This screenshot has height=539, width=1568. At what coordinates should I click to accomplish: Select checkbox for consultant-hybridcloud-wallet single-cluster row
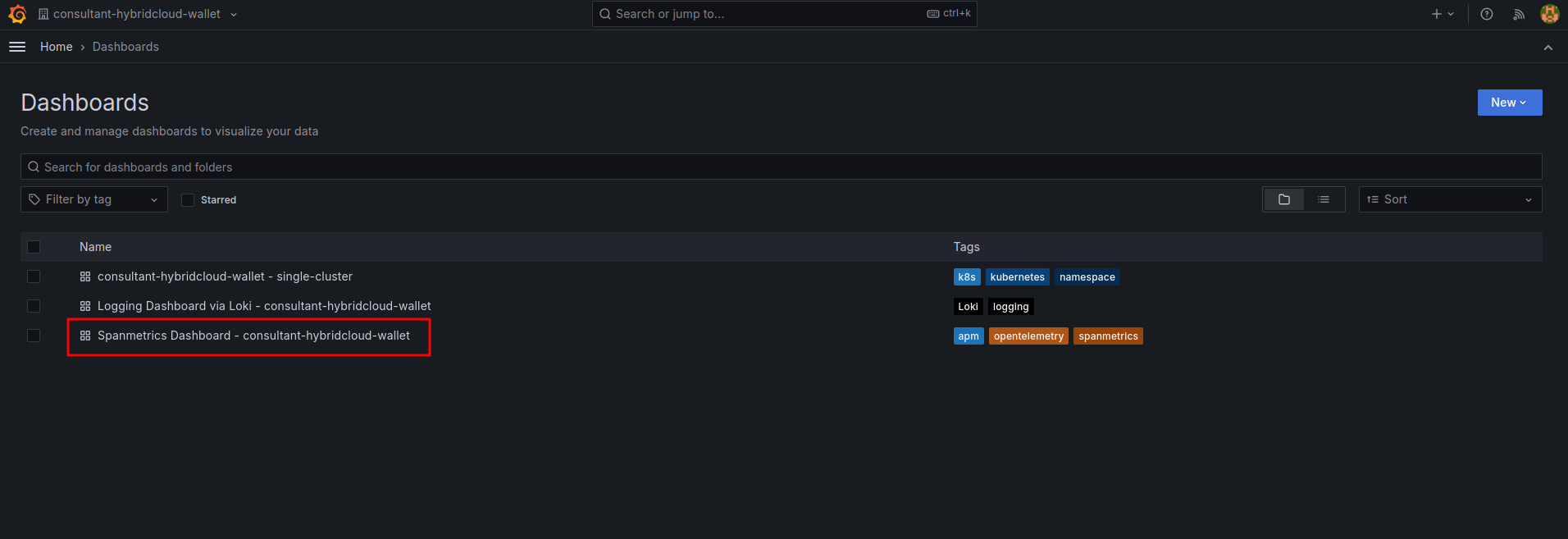(x=34, y=276)
